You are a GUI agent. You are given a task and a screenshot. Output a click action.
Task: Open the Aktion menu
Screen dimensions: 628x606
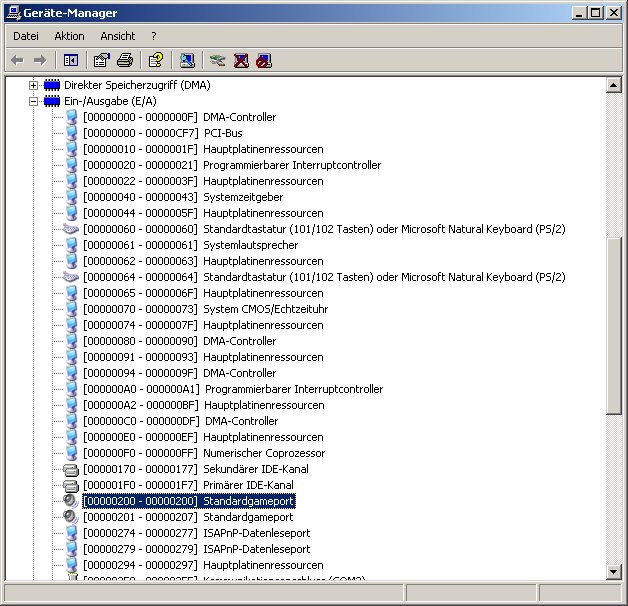[x=70, y=36]
